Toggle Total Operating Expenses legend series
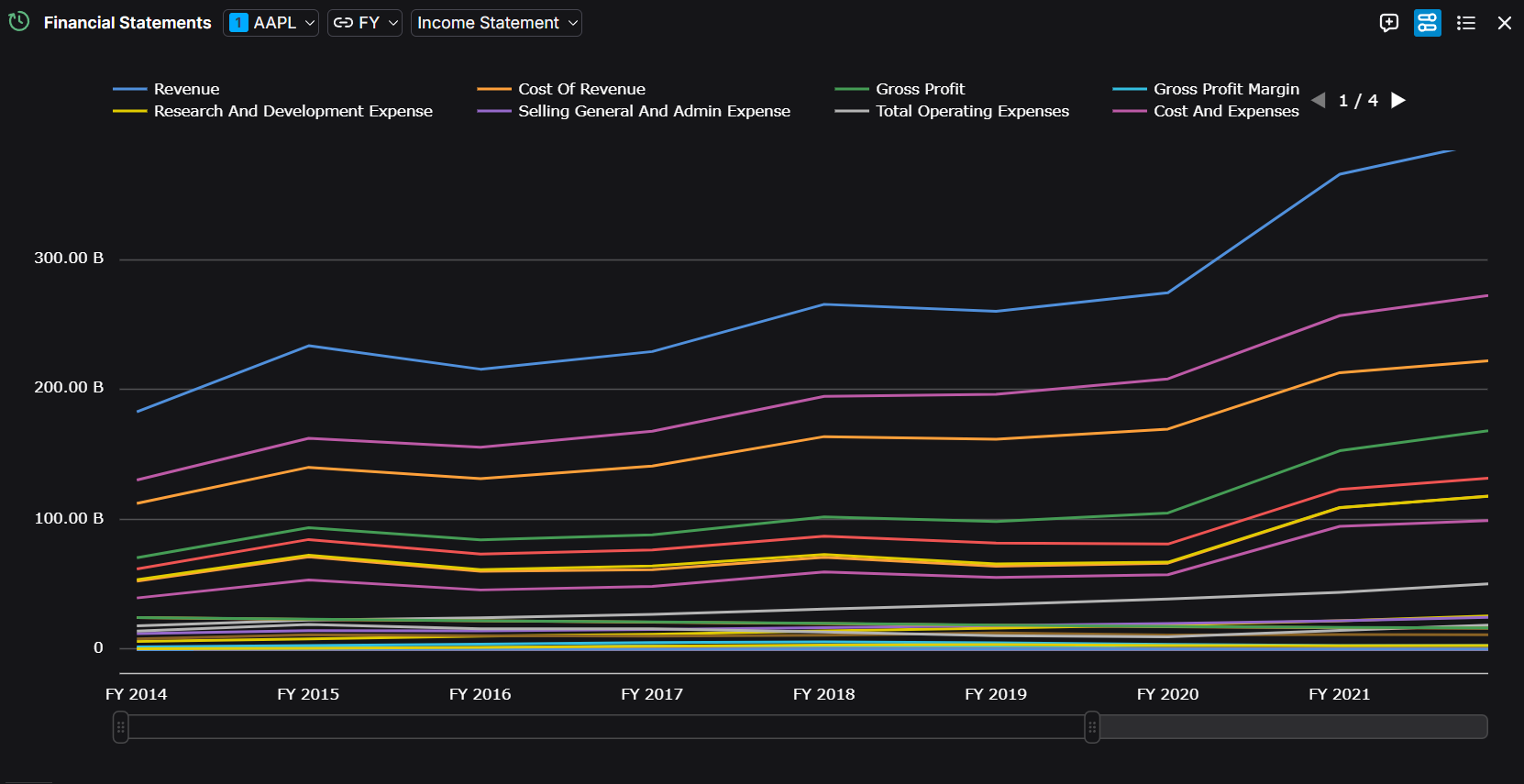 [952, 111]
